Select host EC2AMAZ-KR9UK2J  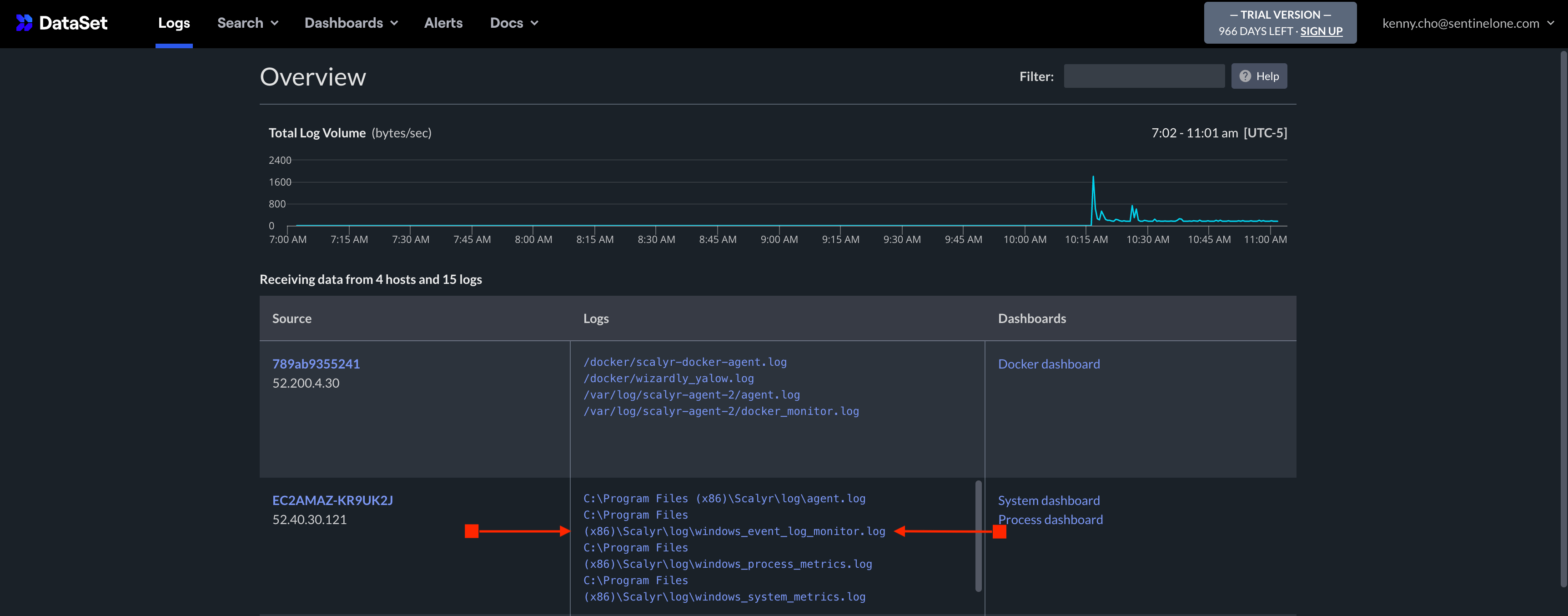[333, 500]
